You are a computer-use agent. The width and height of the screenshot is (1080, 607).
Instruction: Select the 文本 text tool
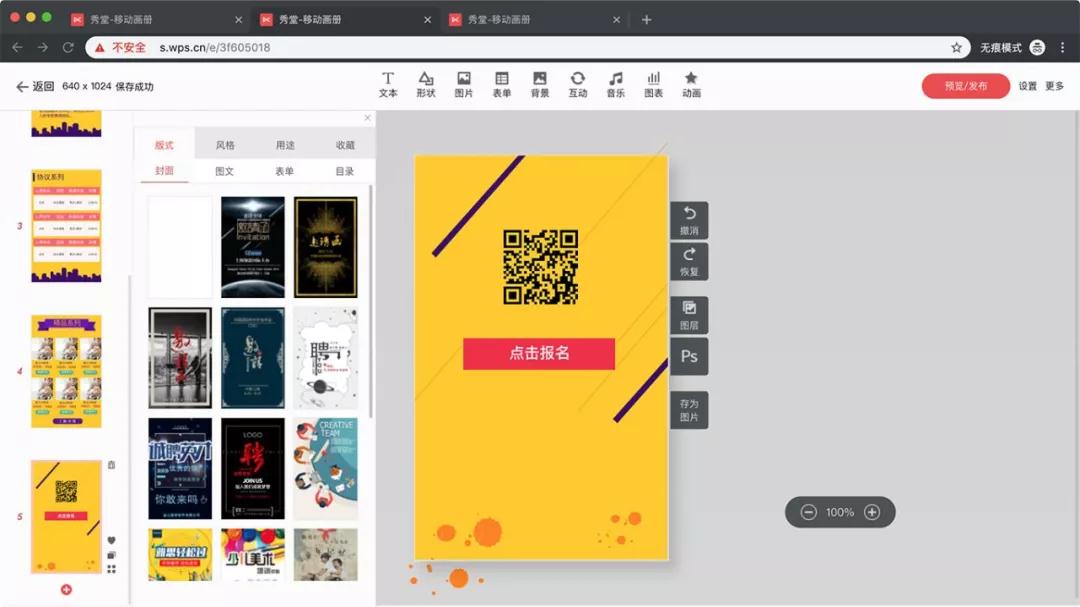[x=388, y=85]
